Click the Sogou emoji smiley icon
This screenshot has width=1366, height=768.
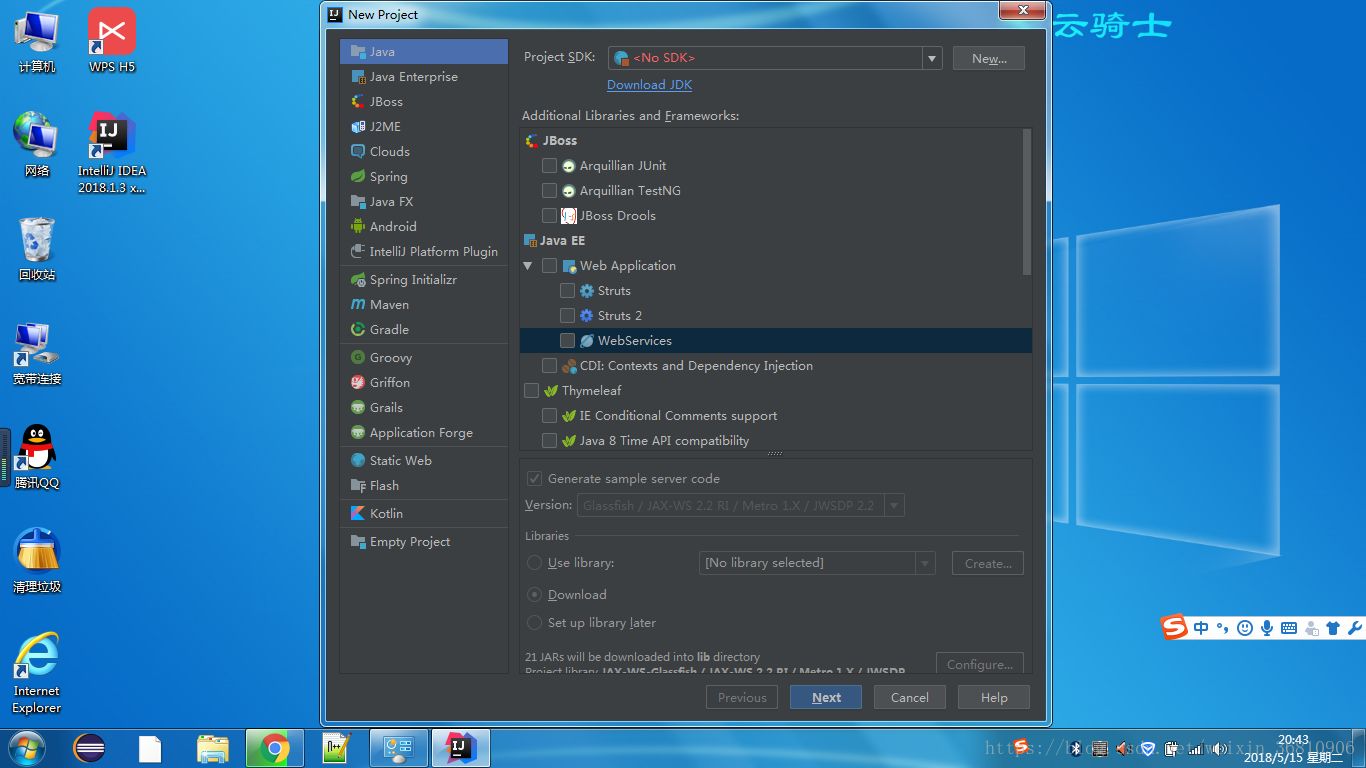click(1245, 628)
